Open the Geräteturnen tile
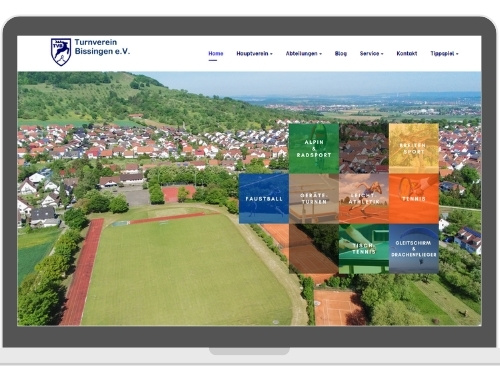The image size is (500, 366). tap(314, 198)
